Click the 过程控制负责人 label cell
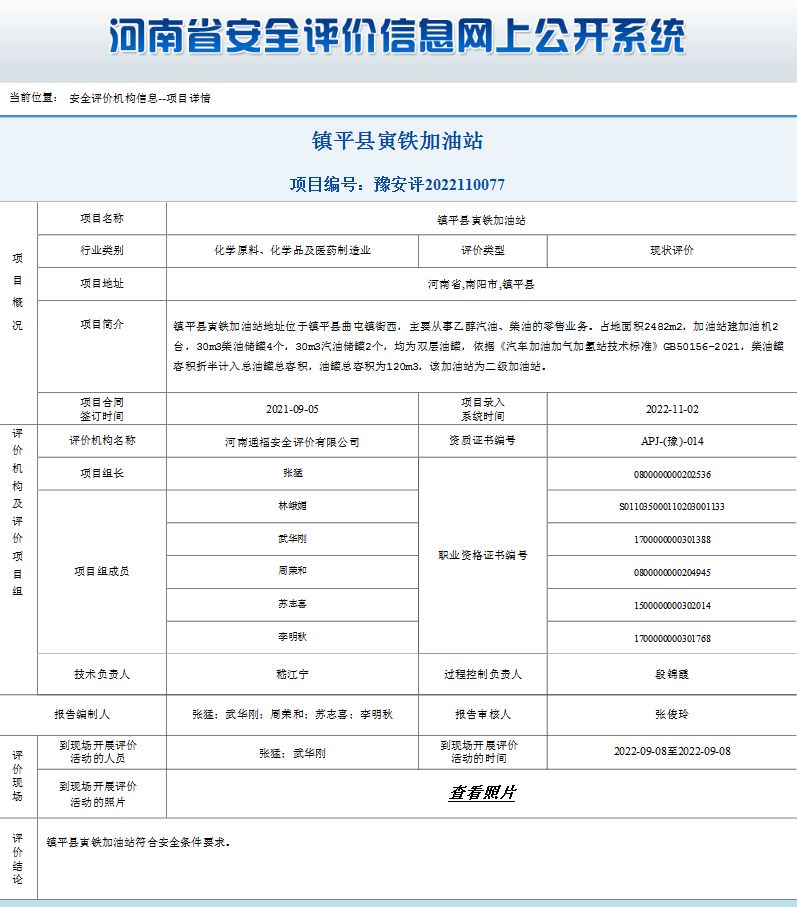 (482, 674)
